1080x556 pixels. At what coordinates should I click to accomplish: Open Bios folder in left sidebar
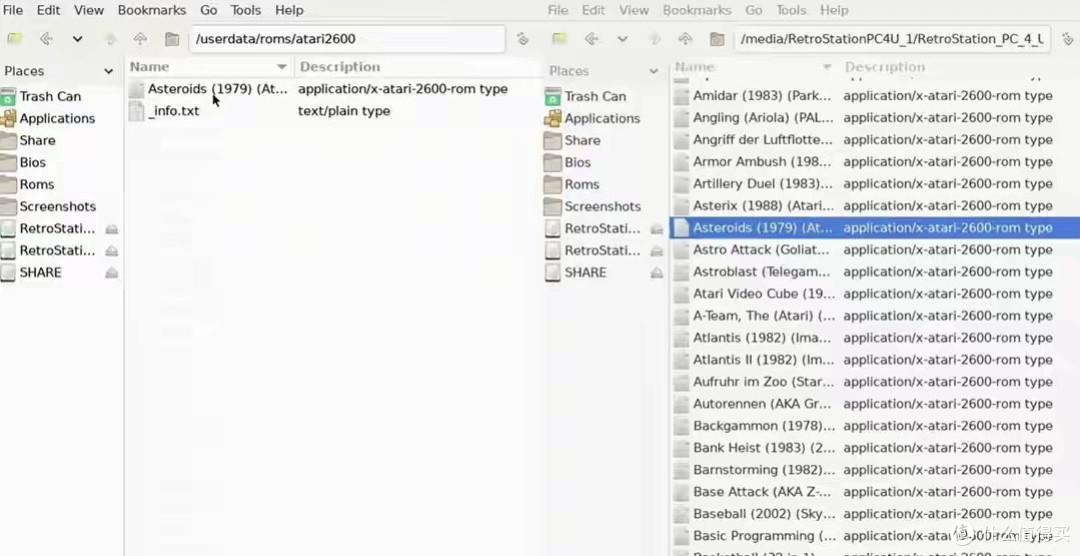[32, 163]
